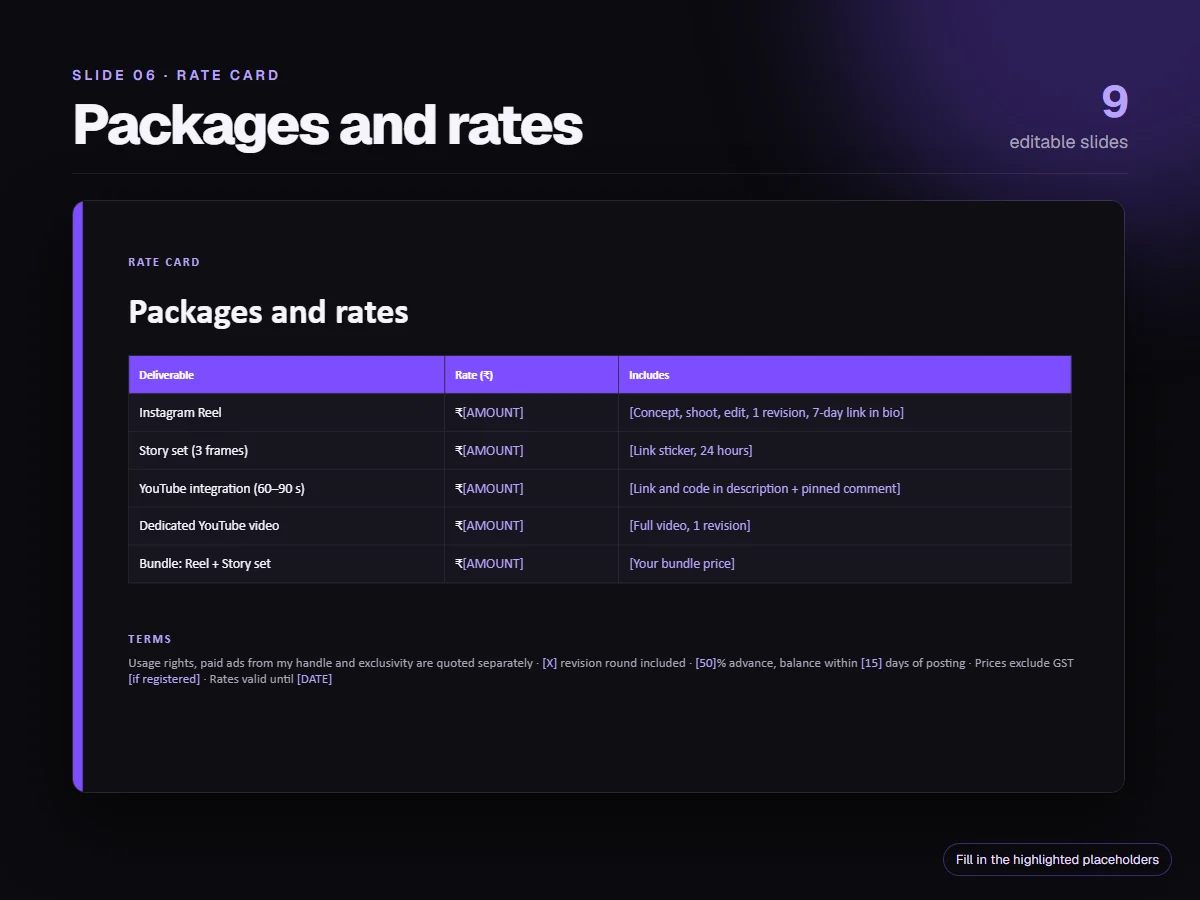Select the 'YouTube integration (60–90 s)' cell
This screenshot has width=1200, height=900.
click(287, 489)
